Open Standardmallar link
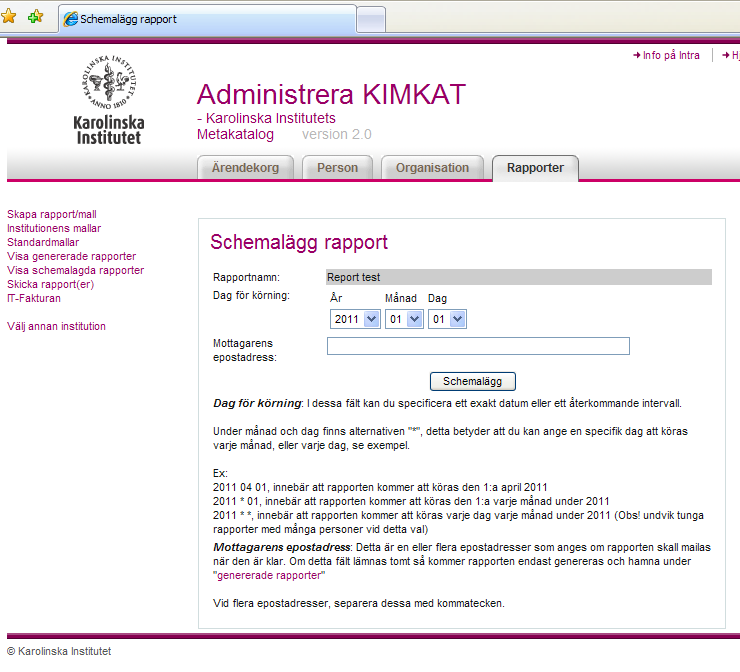This screenshot has width=740, height=672. (x=43, y=242)
